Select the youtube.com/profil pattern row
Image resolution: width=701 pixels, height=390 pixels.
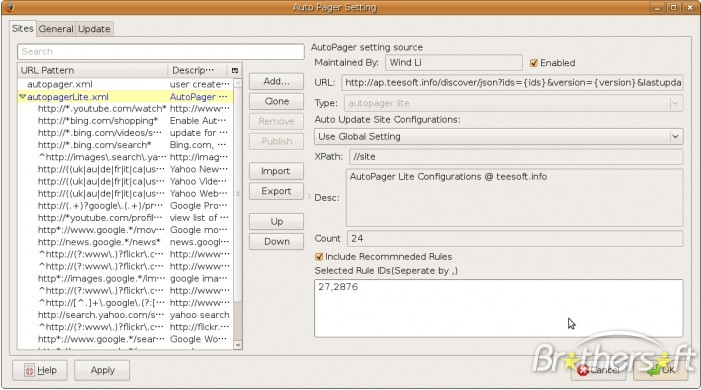coord(126,218)
